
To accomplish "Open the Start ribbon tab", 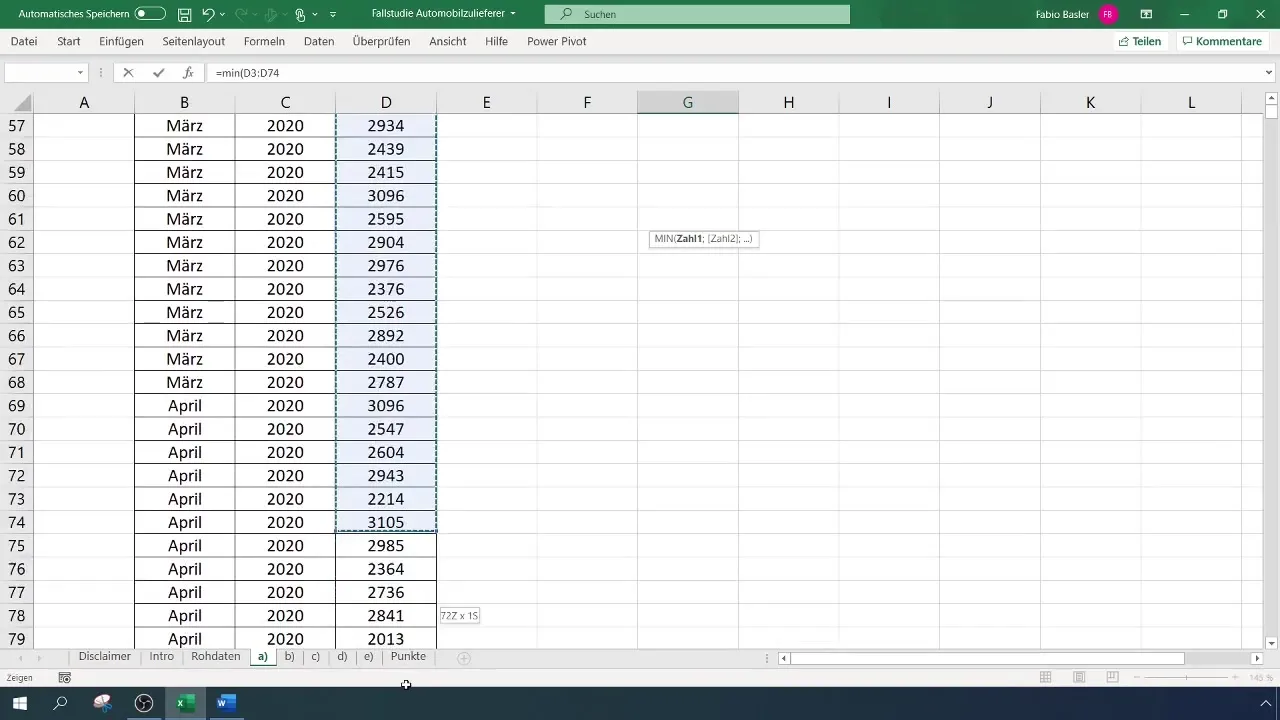I will [x=69, y=41].
